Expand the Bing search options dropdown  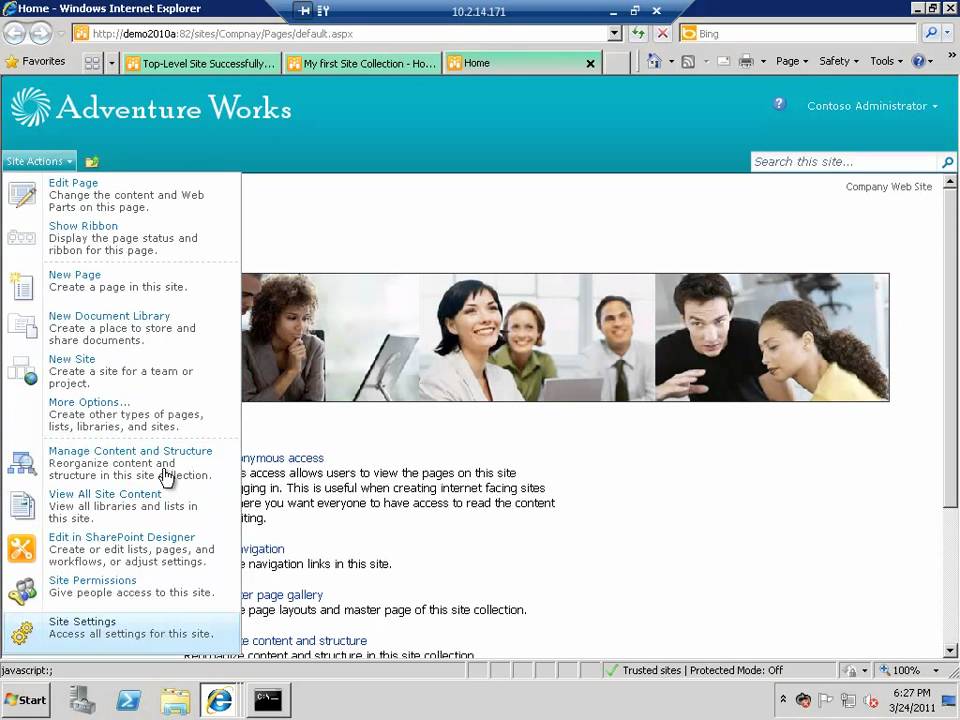pos(948,33)
